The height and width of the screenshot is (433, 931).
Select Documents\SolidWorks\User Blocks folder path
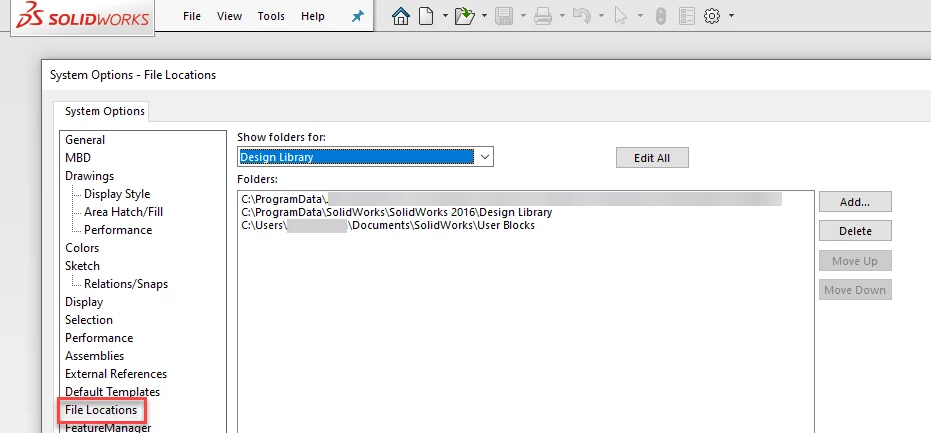pyautogui.click(x=388, y=226)
